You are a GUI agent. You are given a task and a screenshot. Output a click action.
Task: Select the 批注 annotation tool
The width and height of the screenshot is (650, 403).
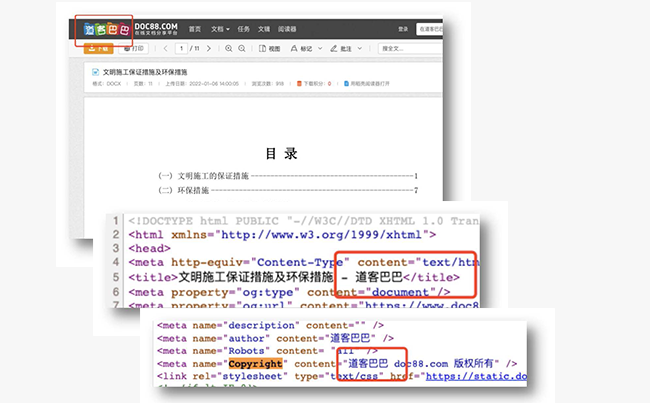coord(341,49)
